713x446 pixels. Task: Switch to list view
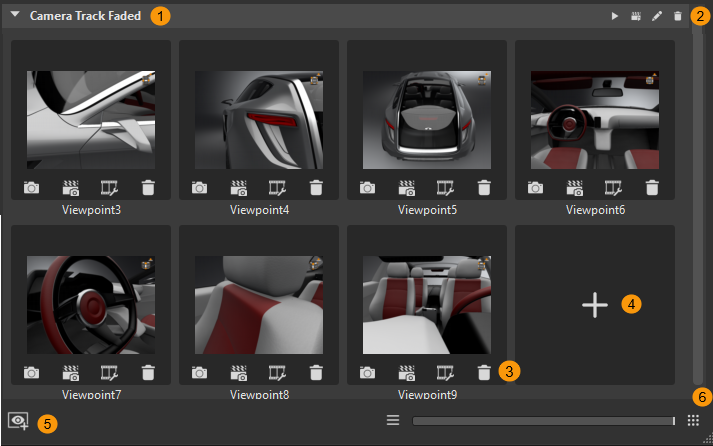(x=393, y=420)
